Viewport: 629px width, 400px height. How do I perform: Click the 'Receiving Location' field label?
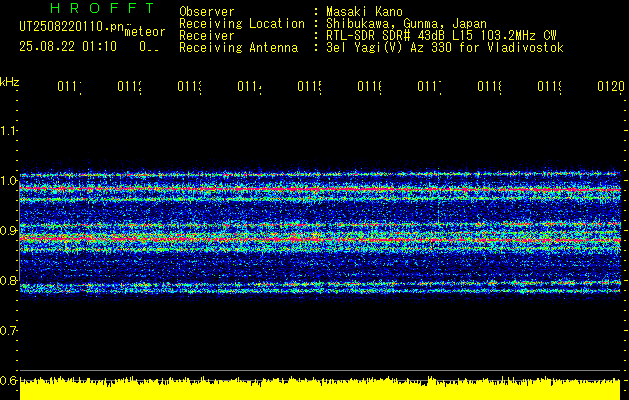click(242, 24)
